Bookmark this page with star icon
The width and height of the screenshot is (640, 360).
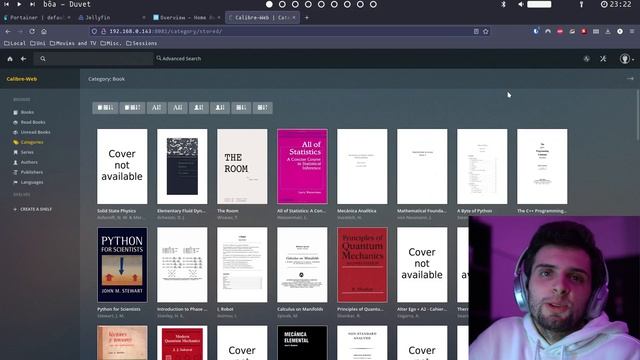(x=486, y=31)
